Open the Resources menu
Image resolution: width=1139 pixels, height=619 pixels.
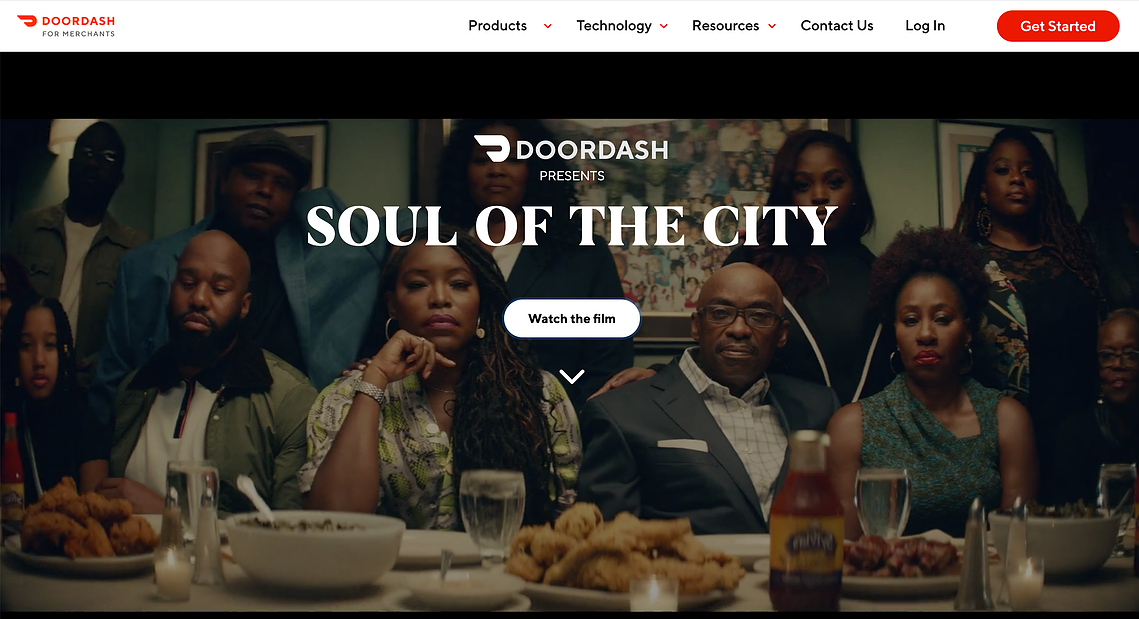[x=725, y=26]
